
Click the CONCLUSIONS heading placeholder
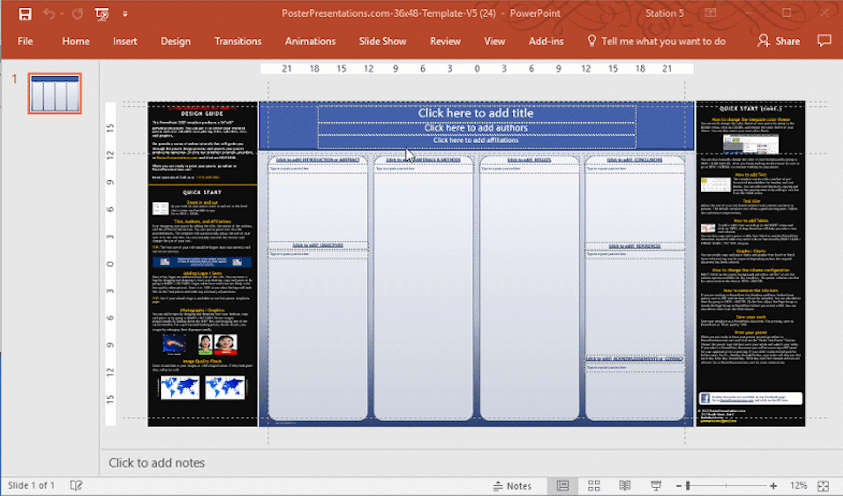pyautogui.click(x=635, y=160)
